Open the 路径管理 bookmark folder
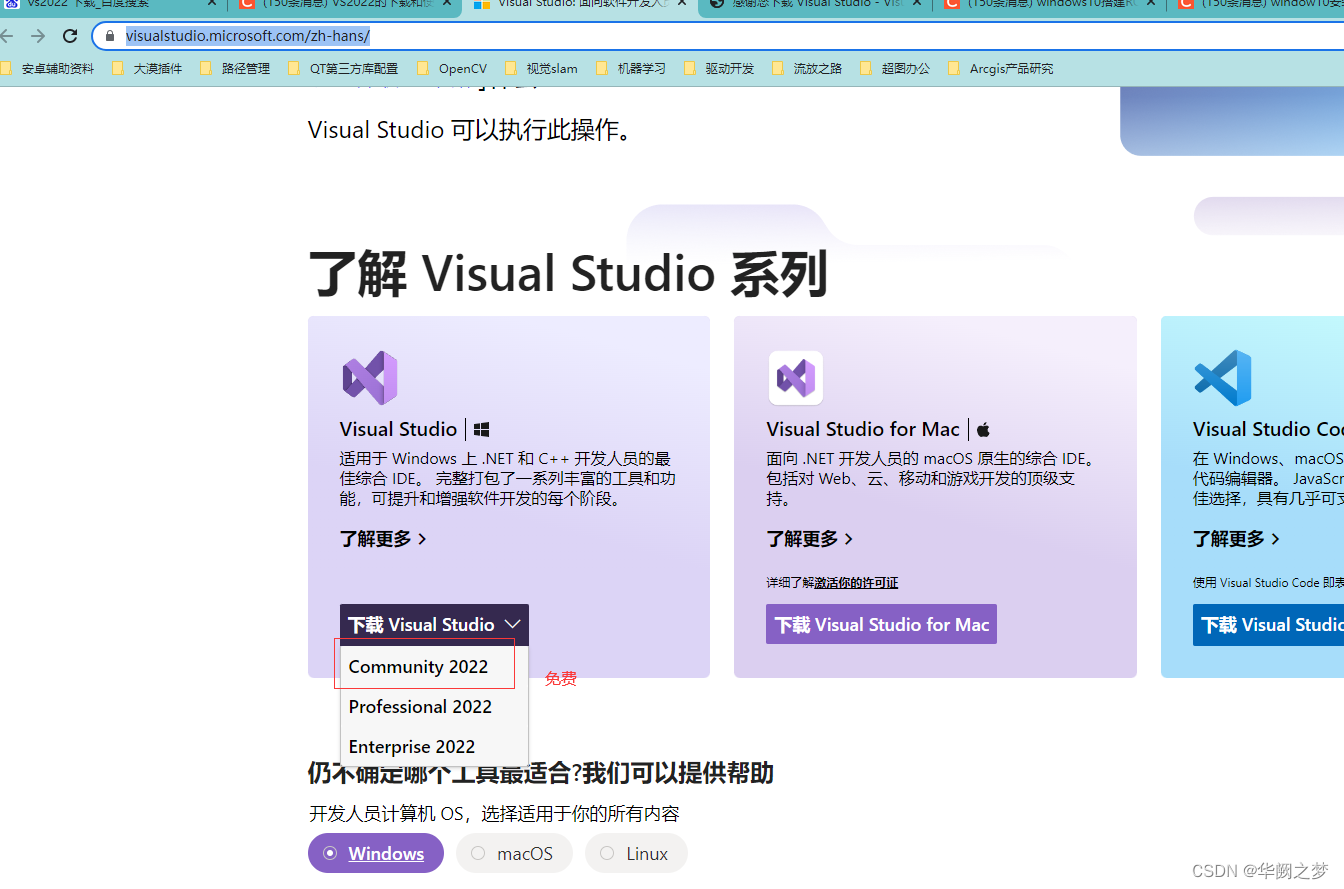 click(236, 69)
